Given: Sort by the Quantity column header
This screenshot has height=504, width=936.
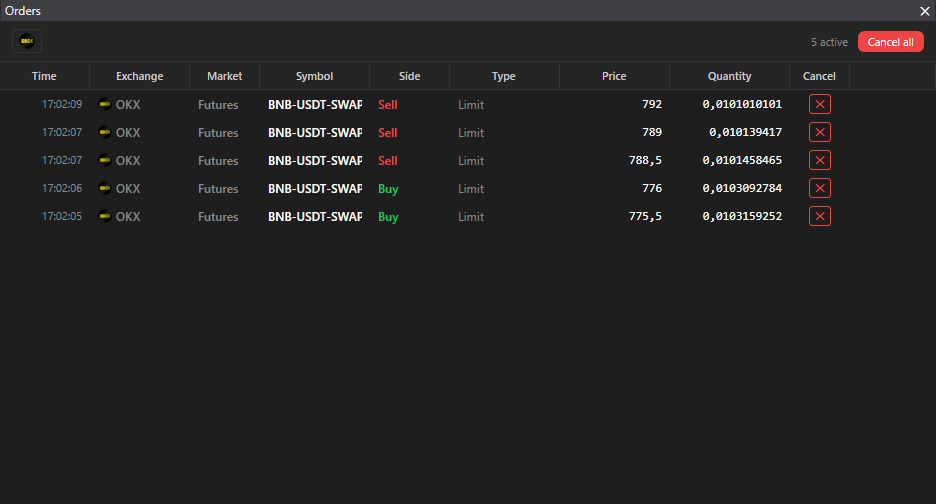Looking at the screenshot, I should (729, 76).
